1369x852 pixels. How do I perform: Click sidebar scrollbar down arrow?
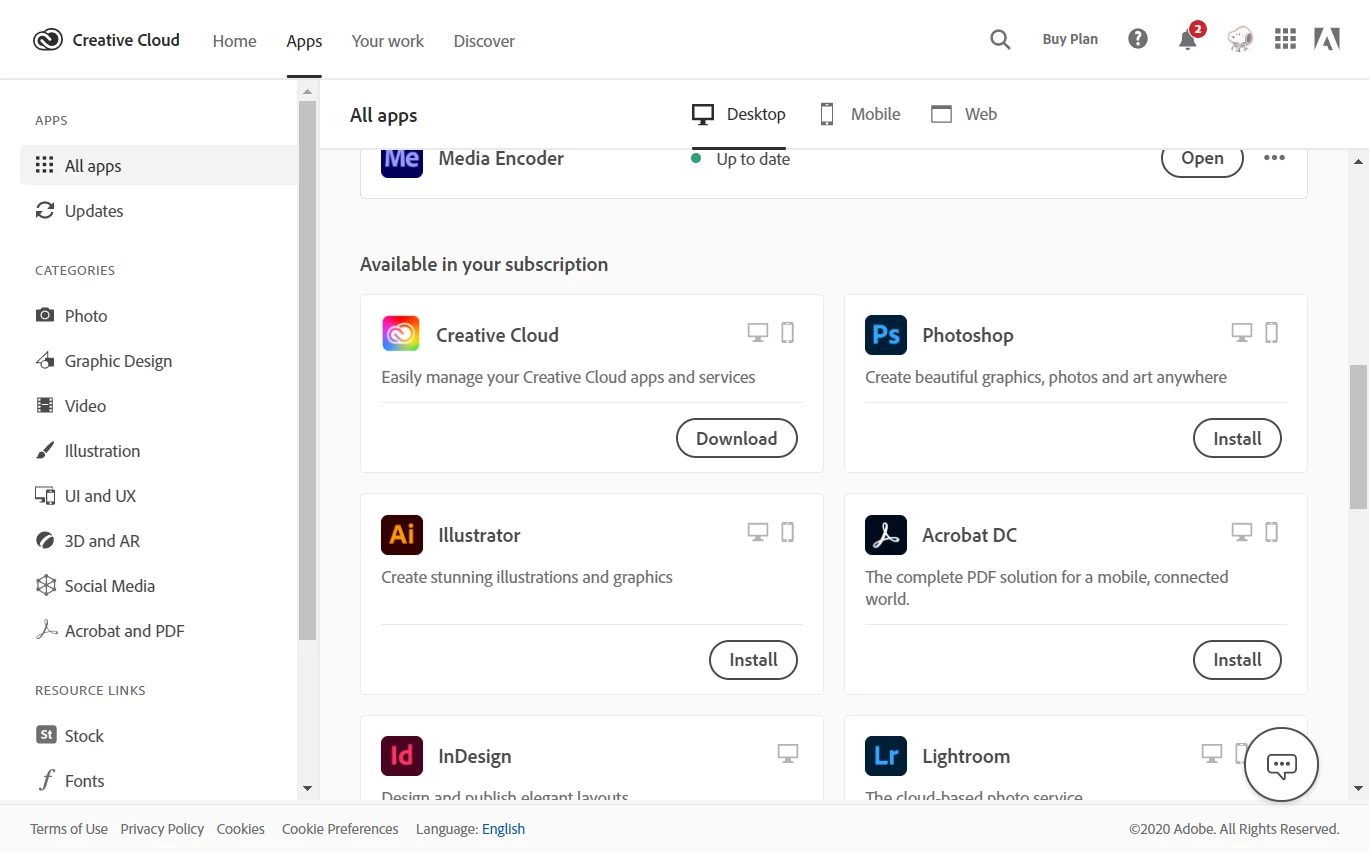[307, 789]
